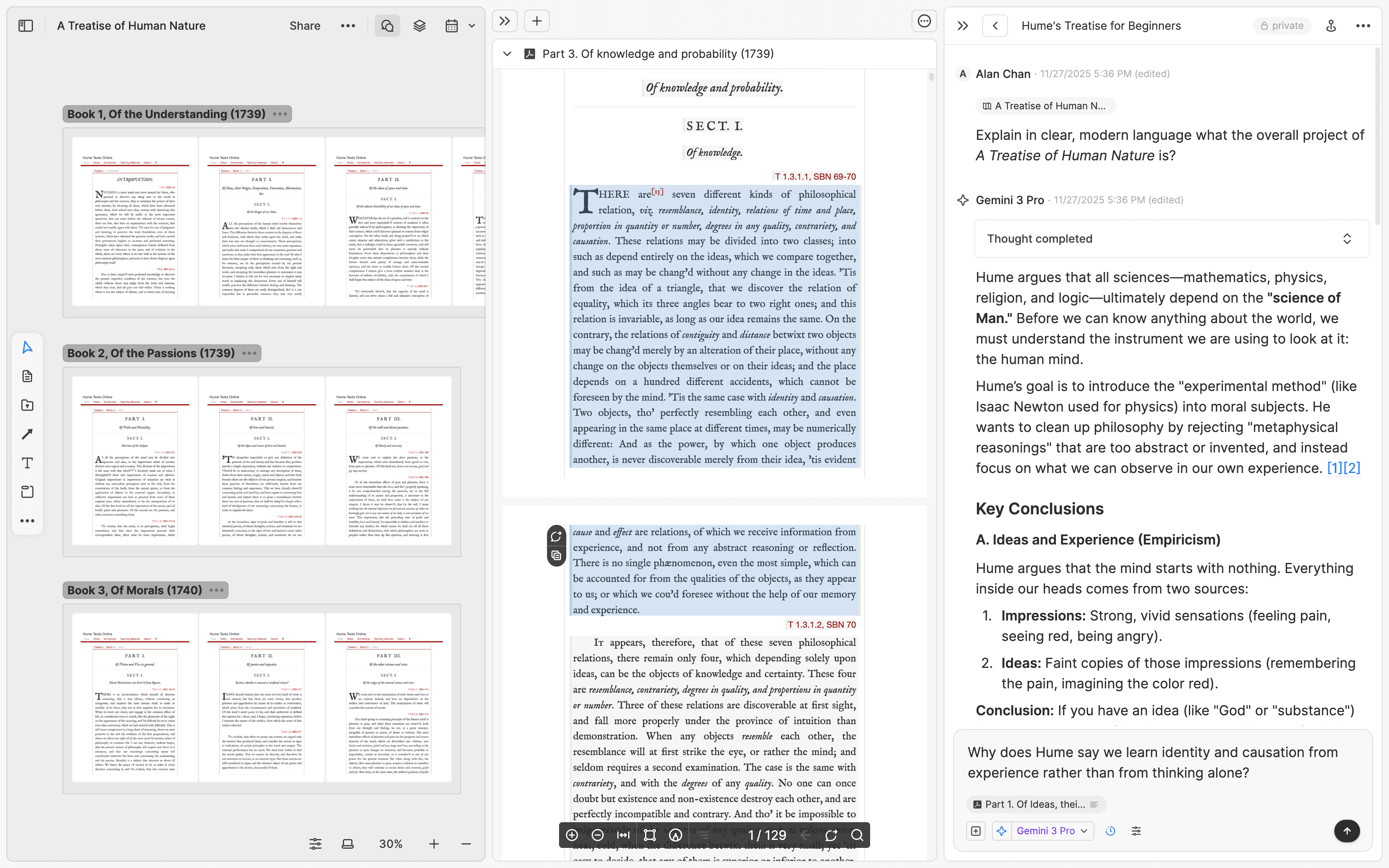Click the Share button
Image resolution: width=1389 pixels, height=868 pixels.
click(x=305, y=25)
